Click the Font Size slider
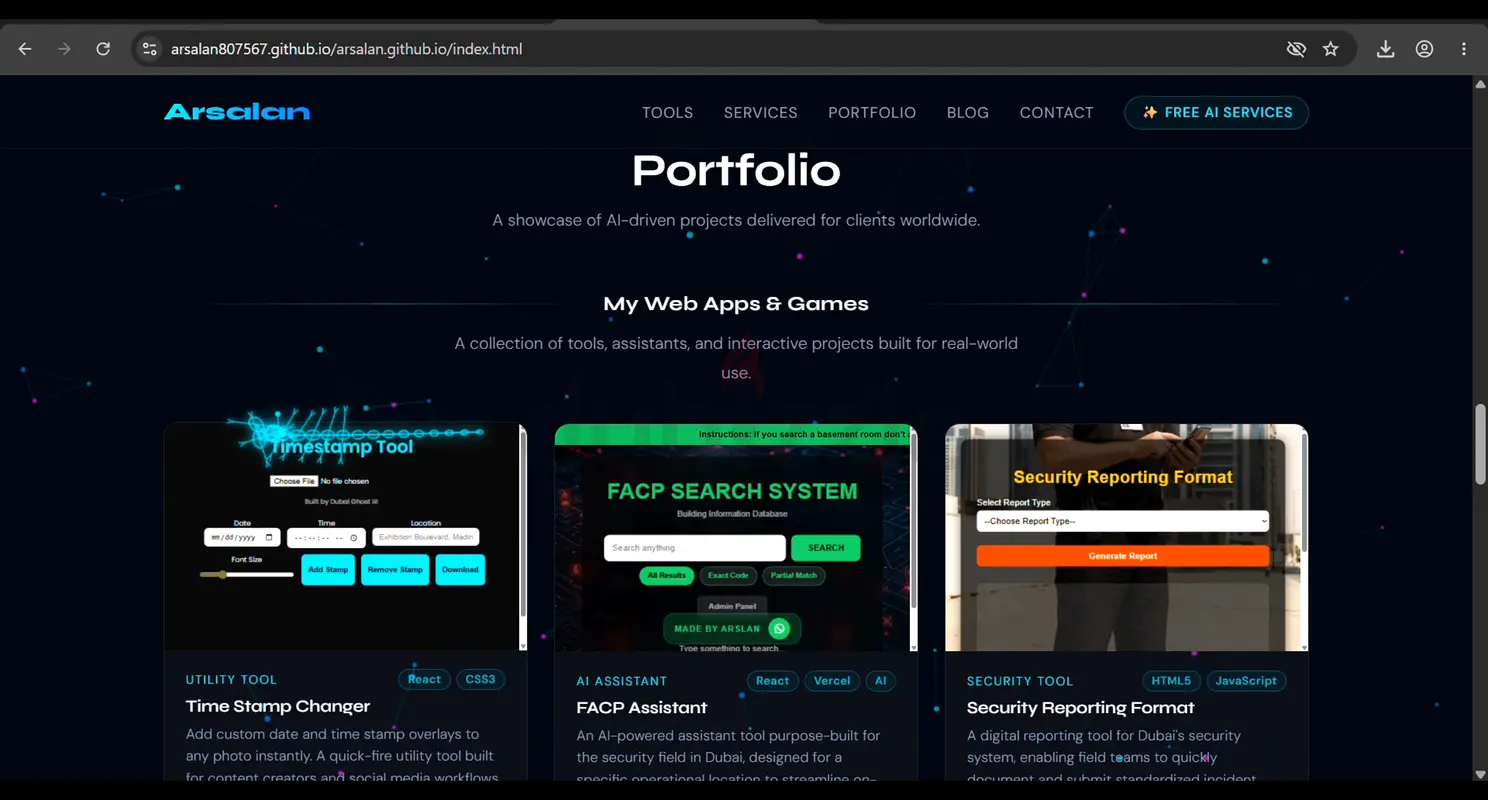This screenshot has height=800, width=1488. pyautogui.click(x=246, y=574)
